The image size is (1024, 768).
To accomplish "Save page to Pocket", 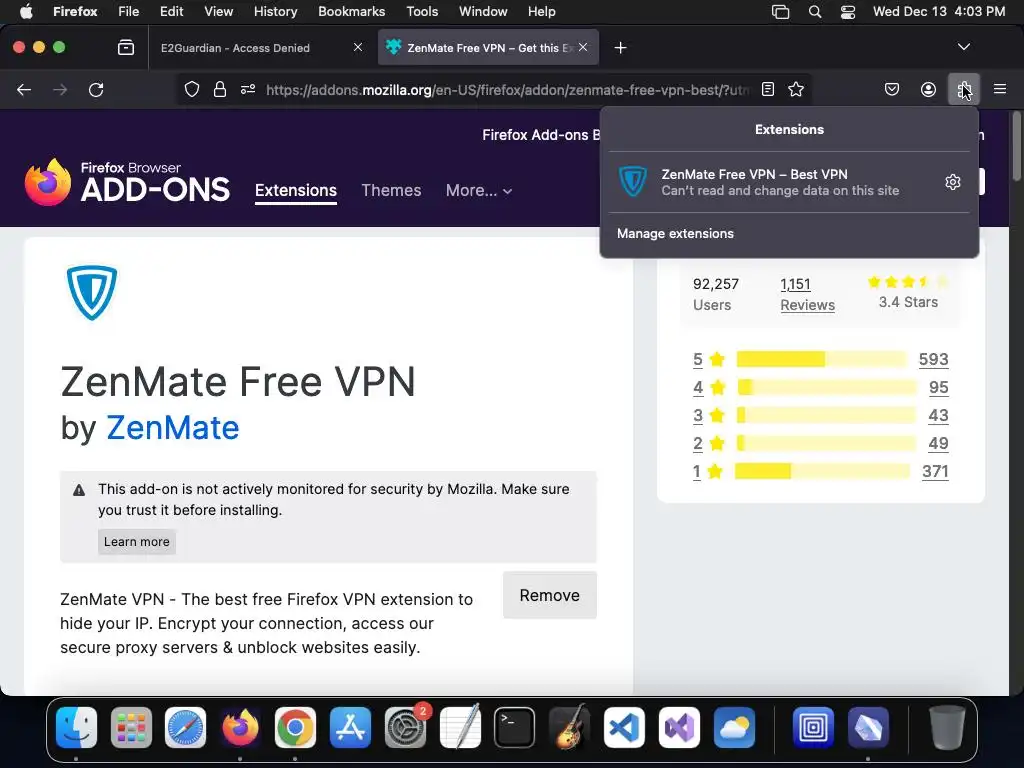I will (x=891, y=89).
